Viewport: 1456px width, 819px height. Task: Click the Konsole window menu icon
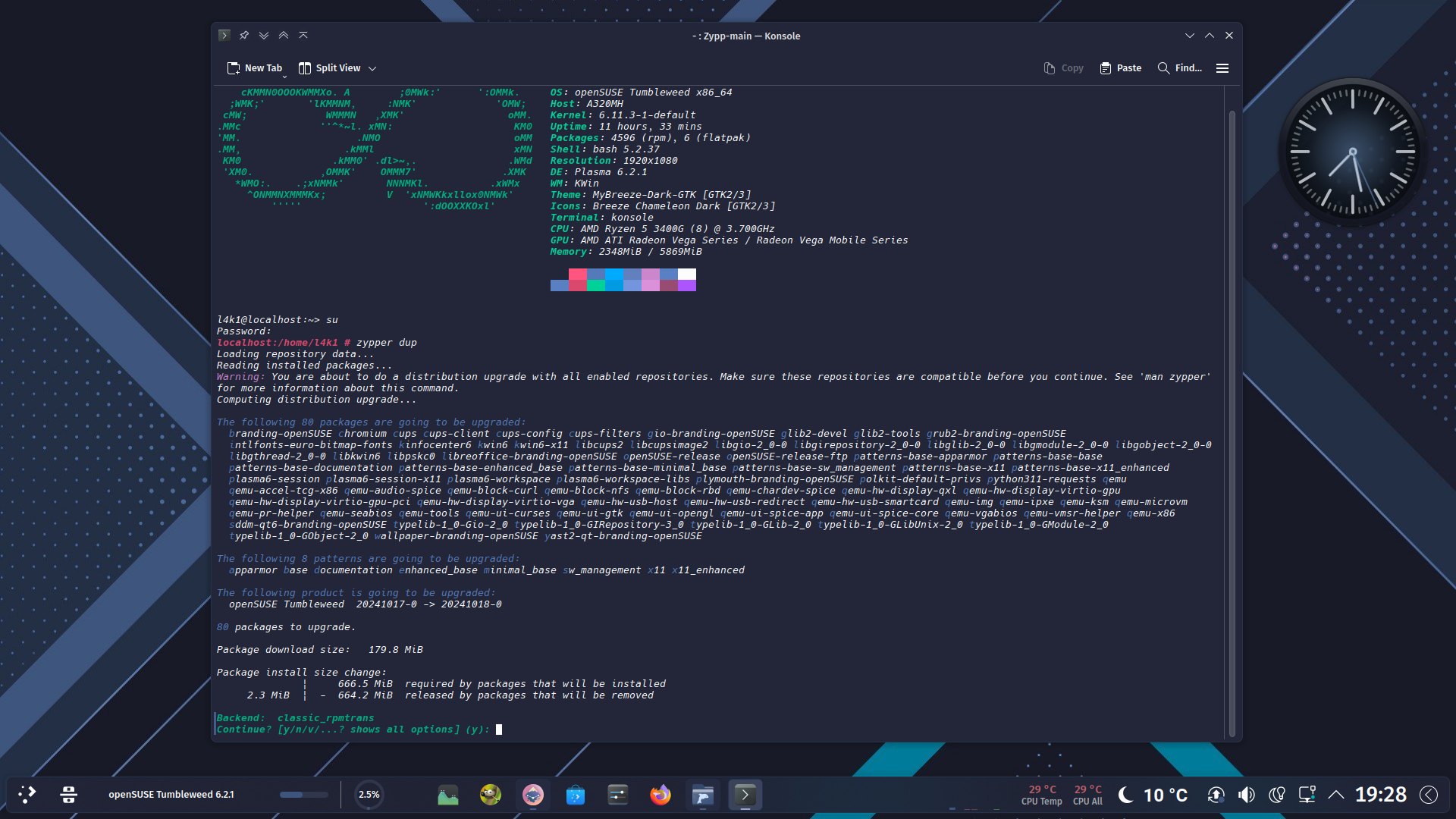pos(224,36)
